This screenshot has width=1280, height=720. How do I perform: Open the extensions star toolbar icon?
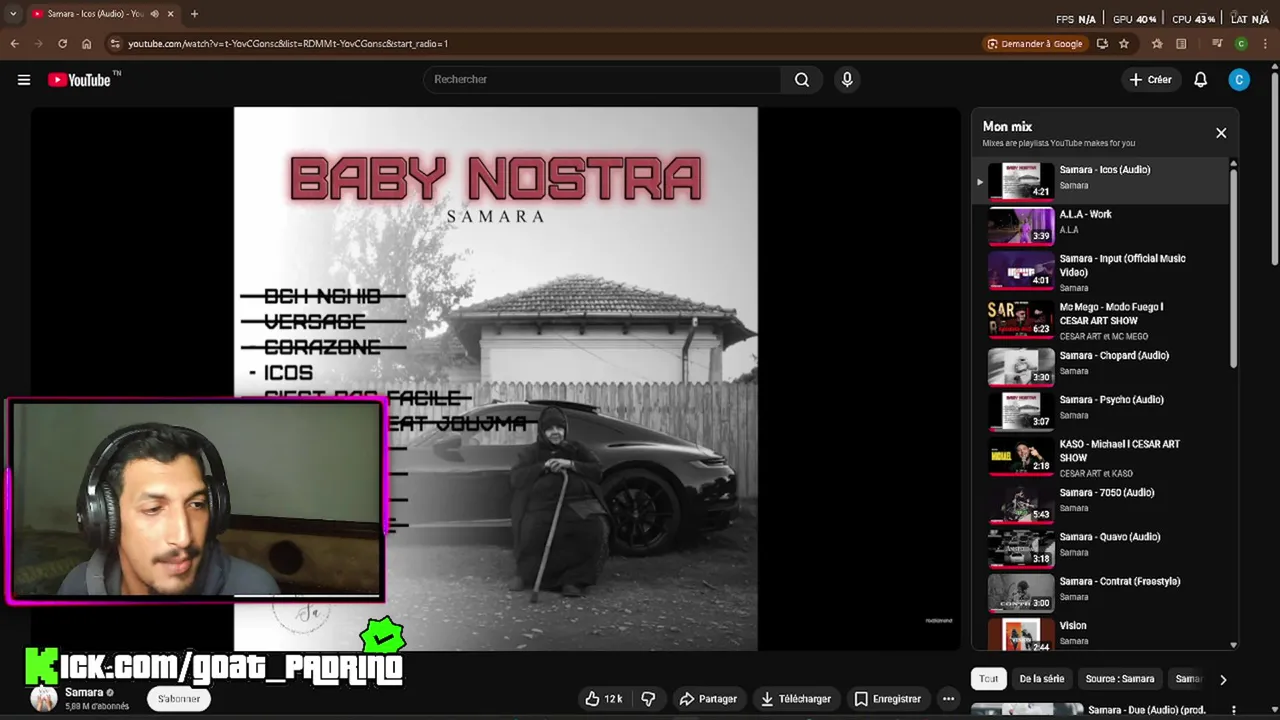click(x=1157, y=44)
